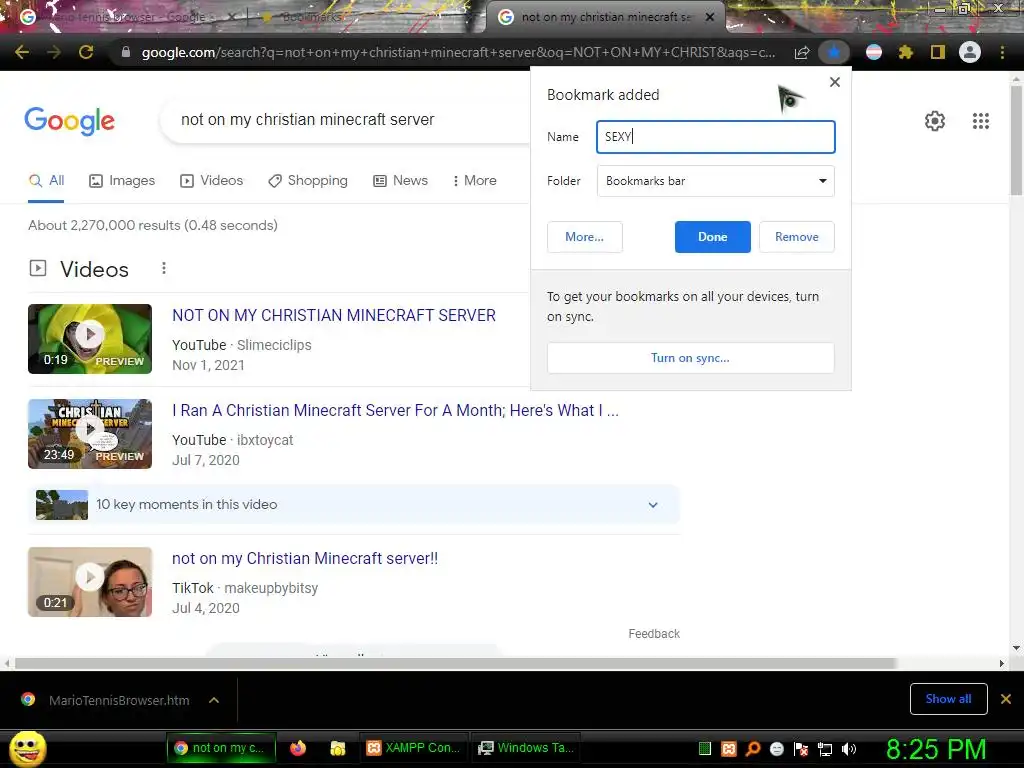Switch to XAMPP Control taskbar button
The height and width of the screenshot is (768, 1024).
pos(414,748)
